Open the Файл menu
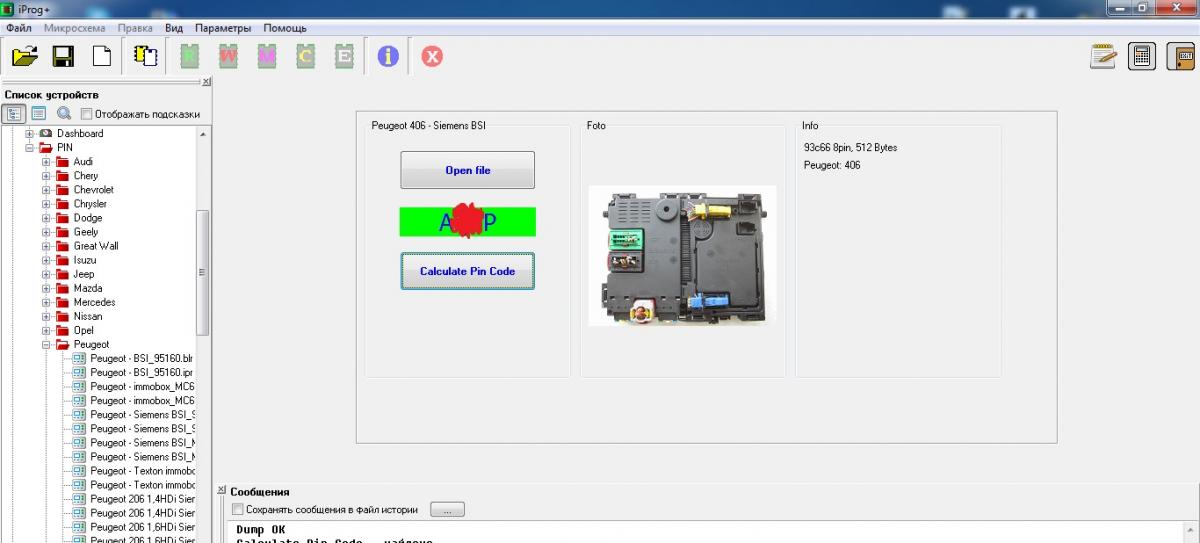Viewport: 1200px width, 543px height. (19, 28)
